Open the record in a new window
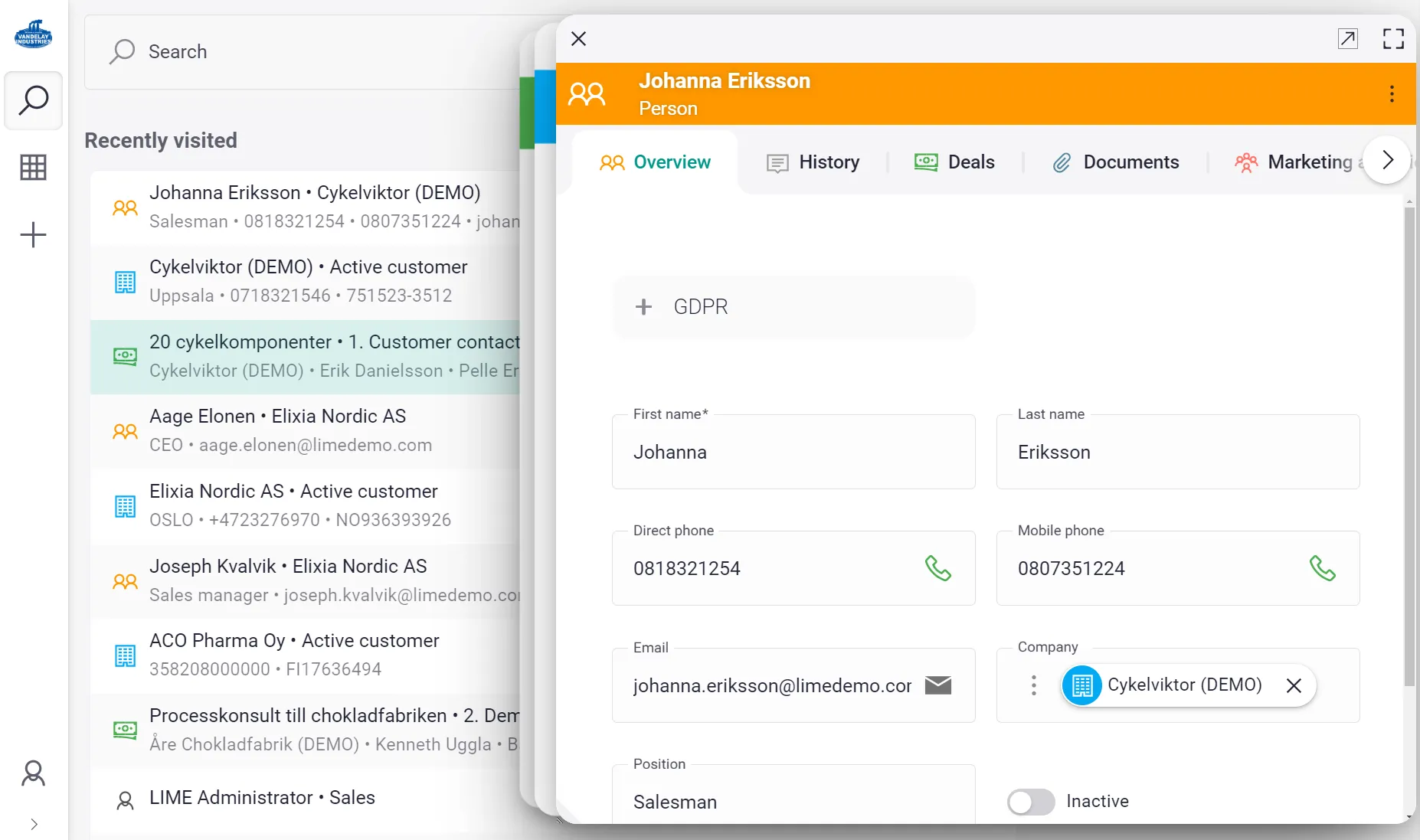The width and height of the screenshot is (1420, 840). [1347, 39]
